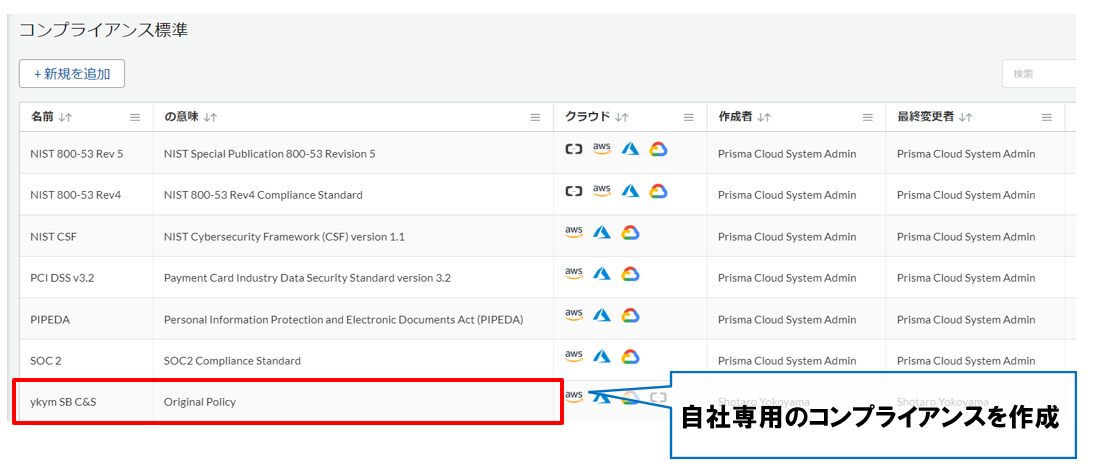The width and height of the screenshot is (1099, 467).
Task: Click Google Cloud icon in NIST CSF row
Action: (x=629, y=232)
